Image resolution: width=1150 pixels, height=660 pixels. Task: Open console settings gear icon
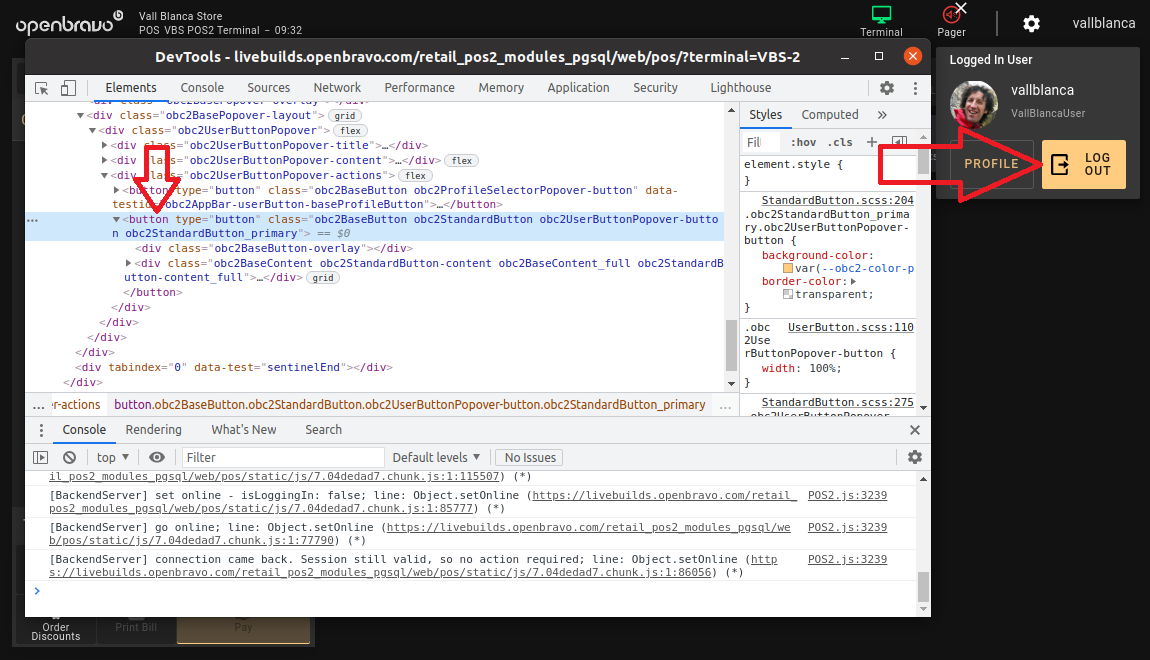[x=914, y=457]
